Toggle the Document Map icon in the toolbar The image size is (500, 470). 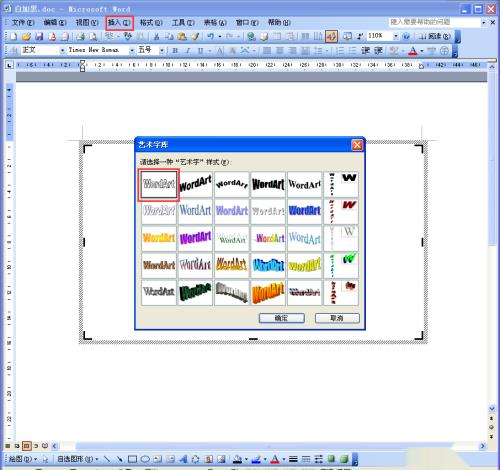pyautogui.click(x=348, y=36)
